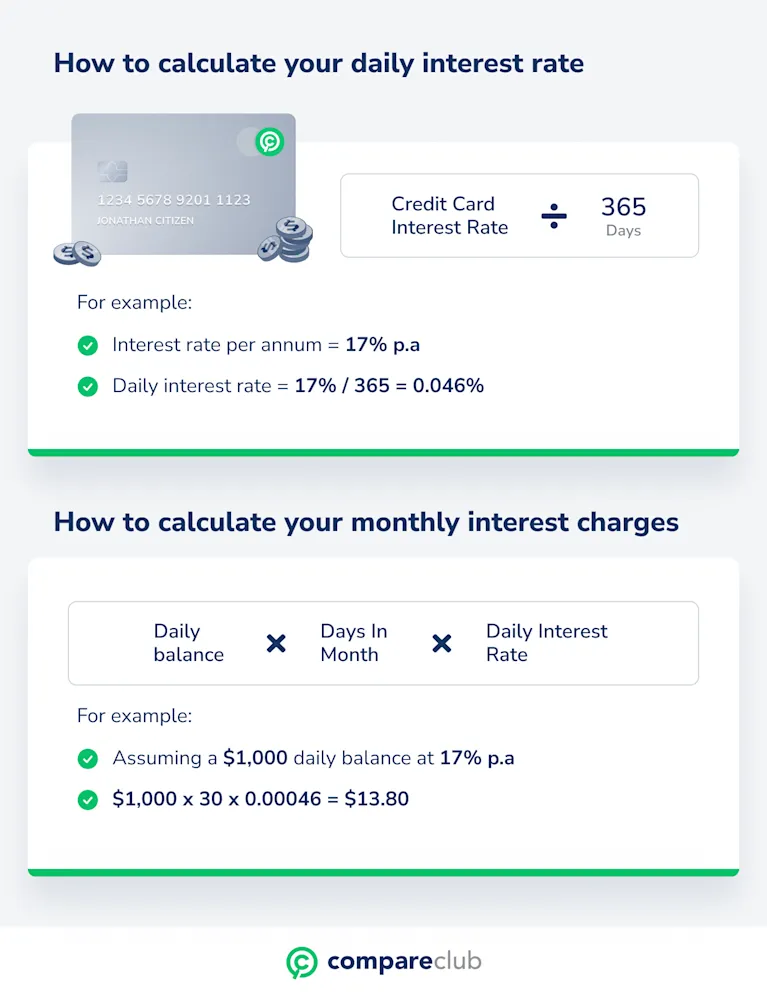Viewport: 767px width, 1000px height.
Task: Select the monthly interest charges heading
Action: pos(366,522)
